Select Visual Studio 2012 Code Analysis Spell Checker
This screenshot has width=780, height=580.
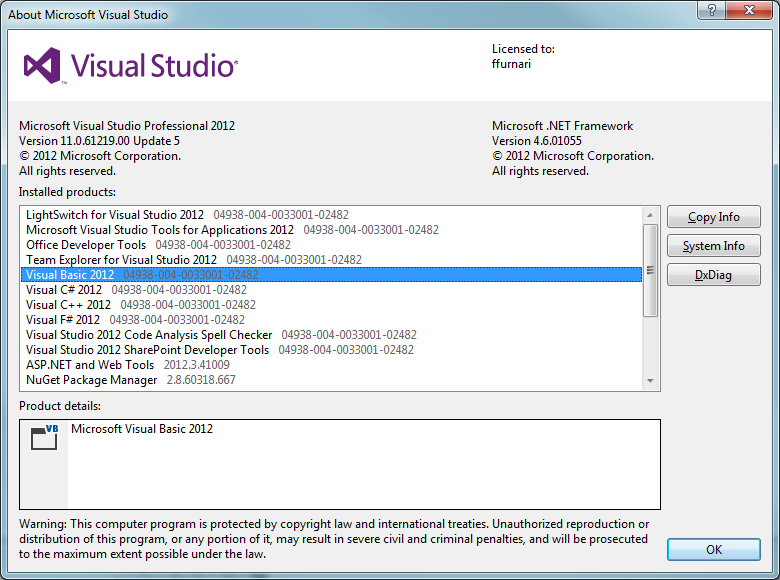331,335
